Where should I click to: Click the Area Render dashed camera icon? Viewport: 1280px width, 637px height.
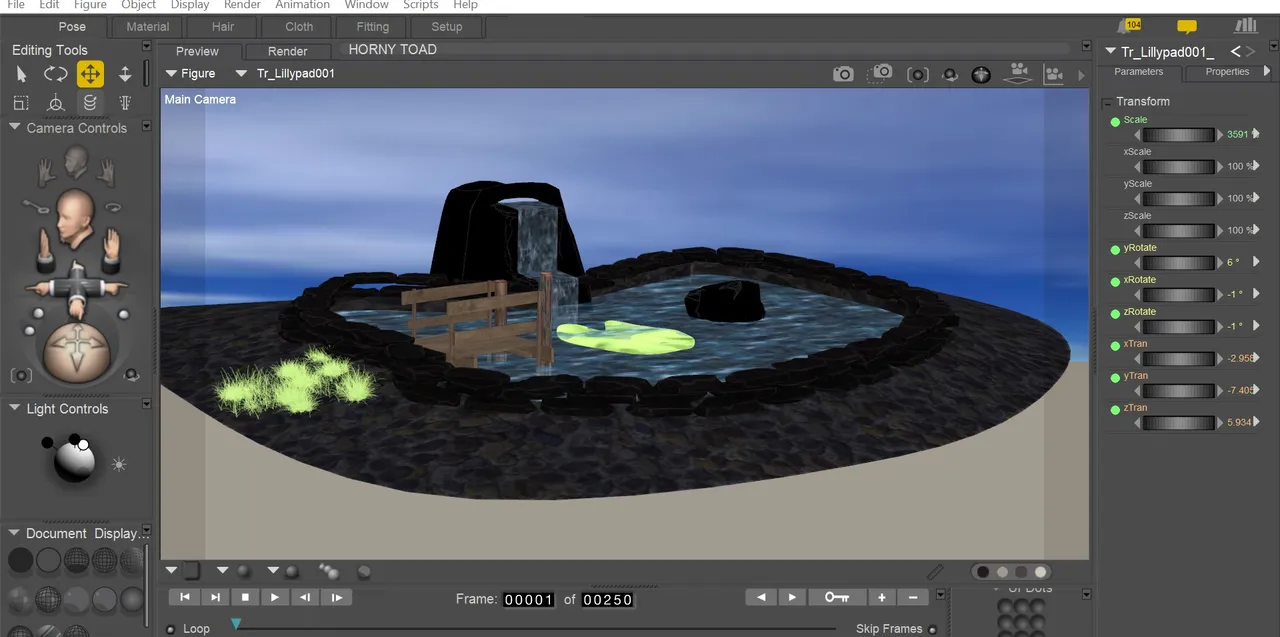(880, 73)
